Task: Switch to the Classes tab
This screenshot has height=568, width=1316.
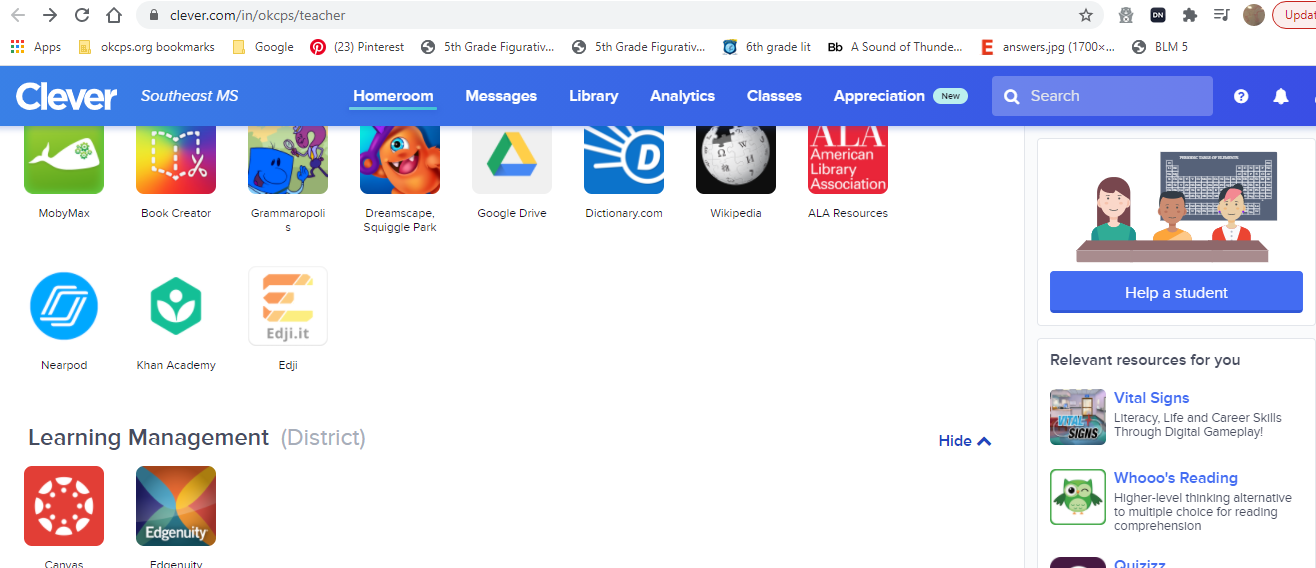Action: [x=774, y=96]
